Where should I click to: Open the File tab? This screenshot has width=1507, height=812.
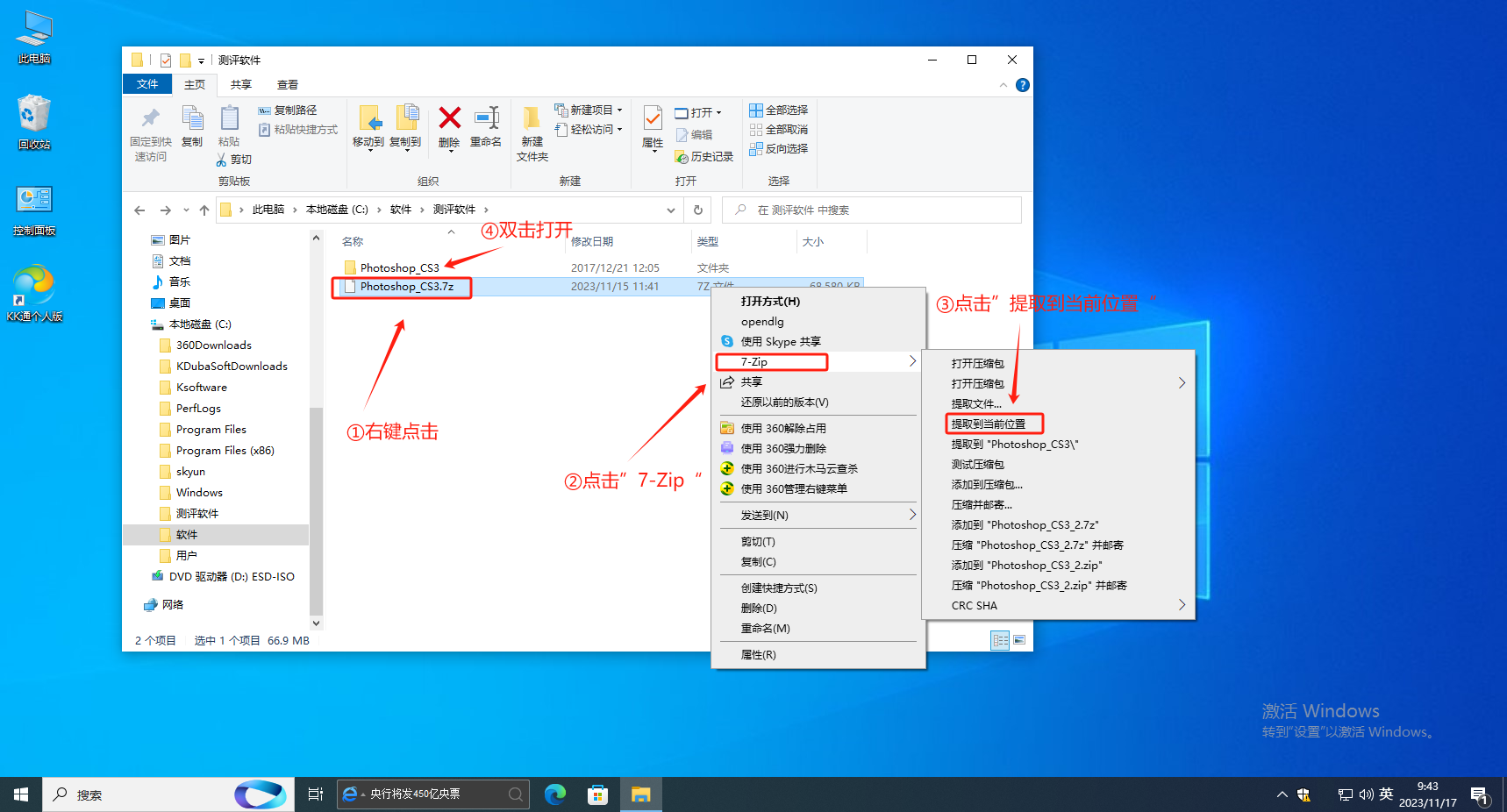[147, 84]
